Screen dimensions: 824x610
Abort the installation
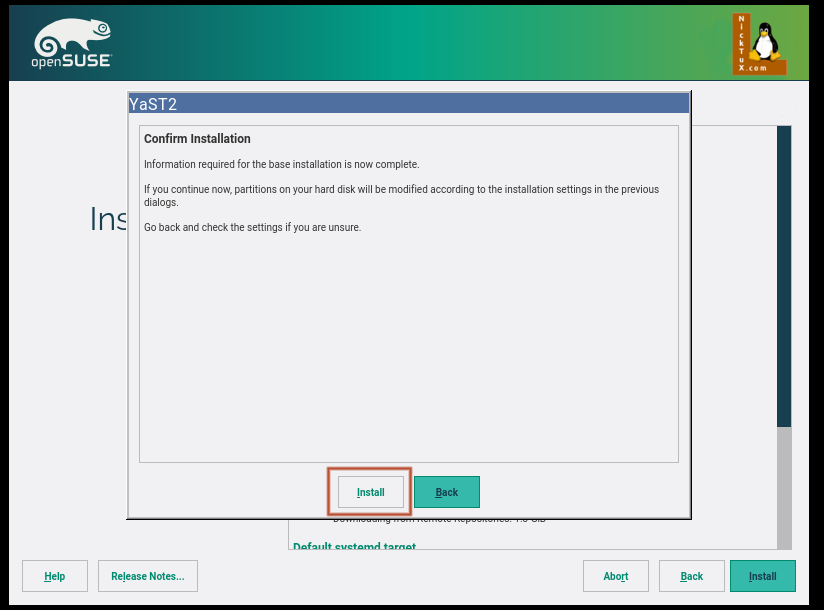(616, 576)
